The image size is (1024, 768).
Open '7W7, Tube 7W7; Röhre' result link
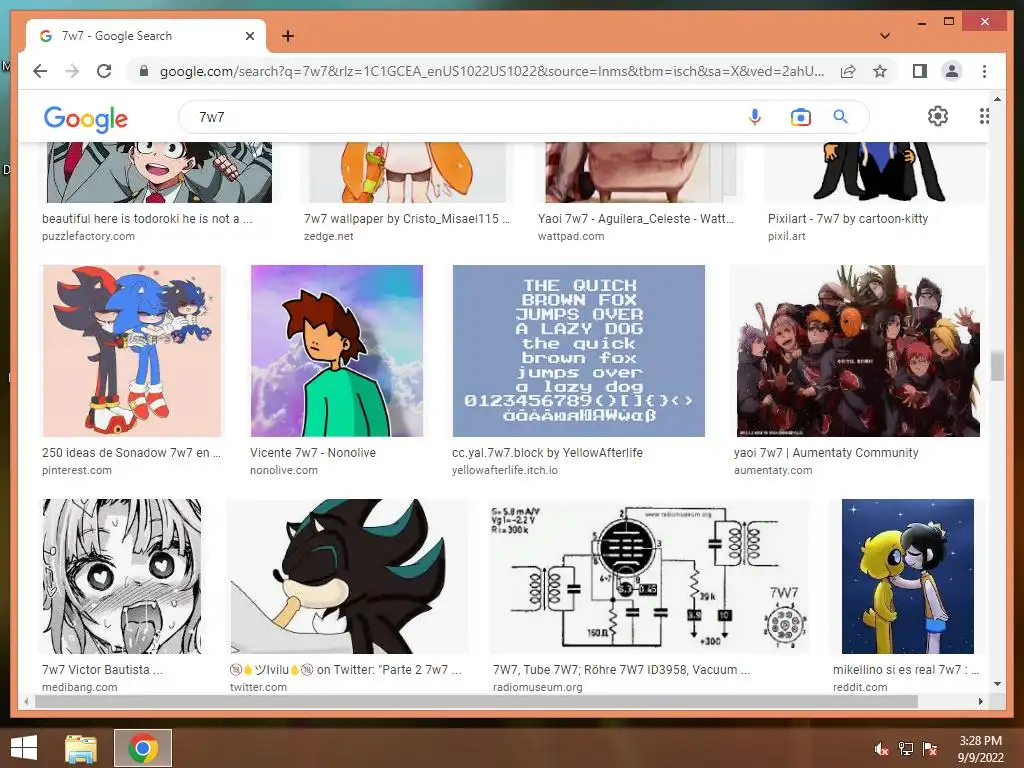621,669
